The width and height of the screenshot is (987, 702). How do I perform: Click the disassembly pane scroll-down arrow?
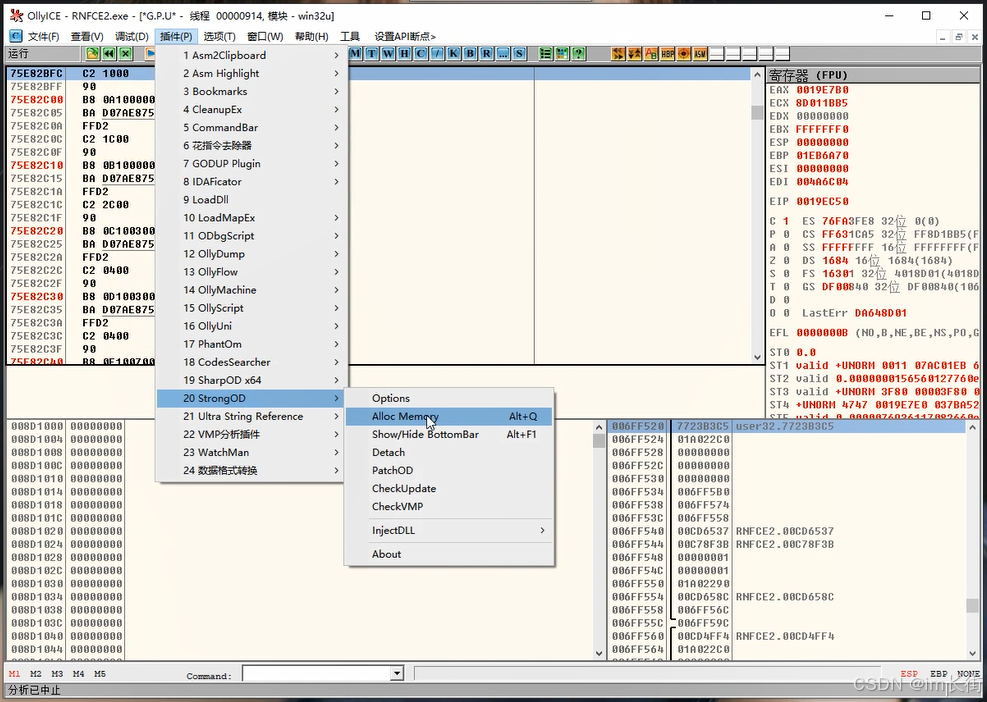(x=757, y=357)
